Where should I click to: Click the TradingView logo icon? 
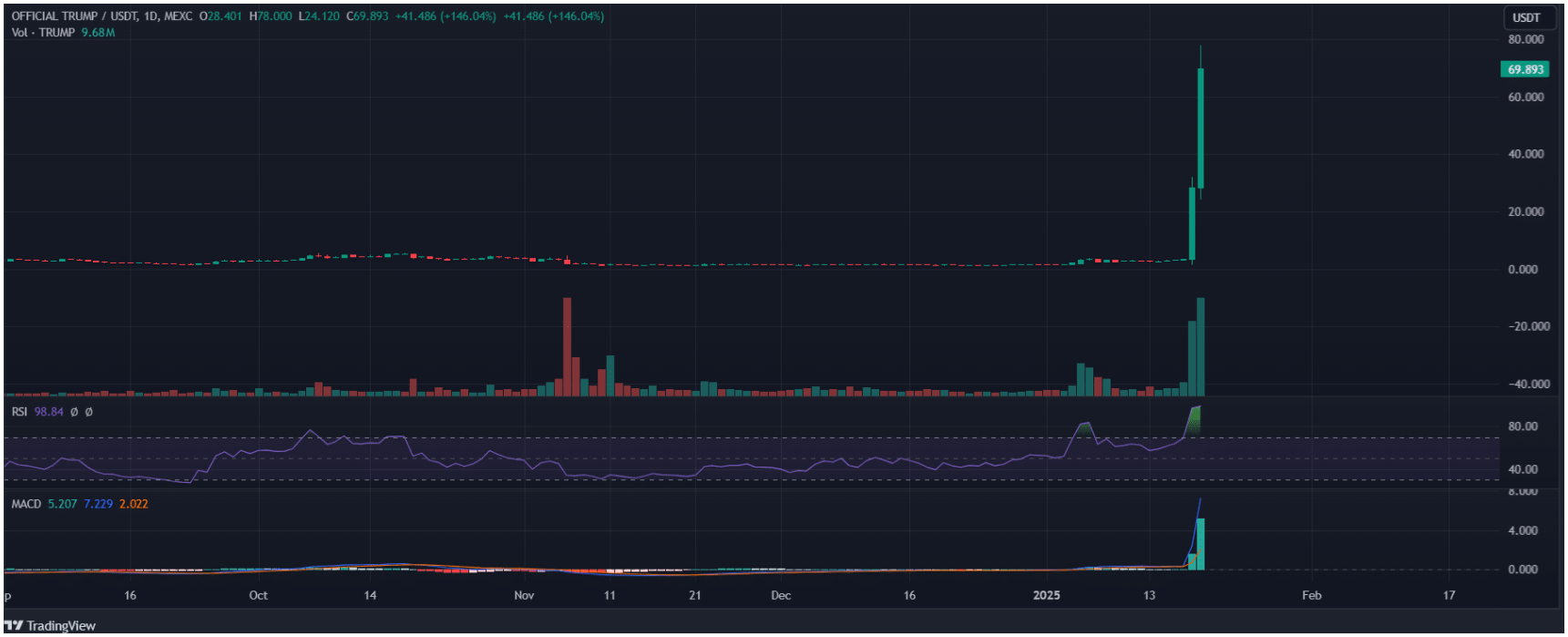pos(14,625)
